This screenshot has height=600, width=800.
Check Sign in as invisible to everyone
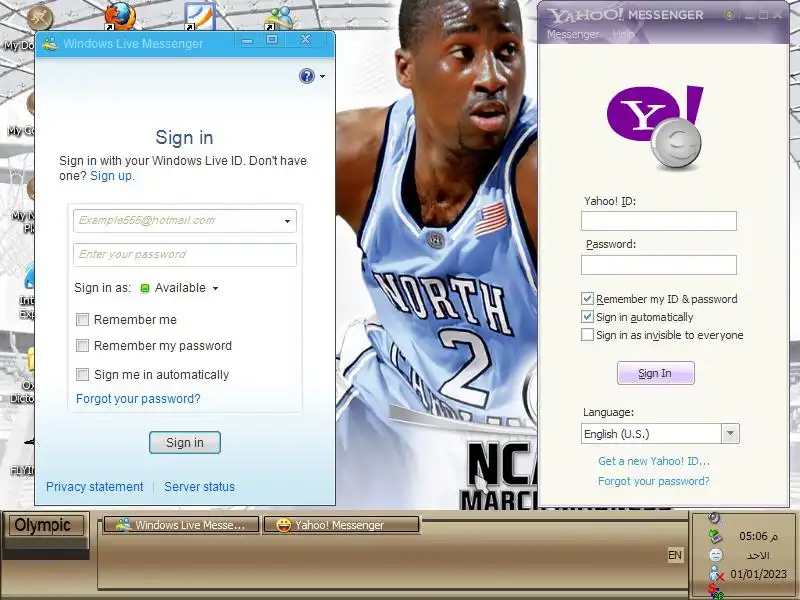(587, 335)
